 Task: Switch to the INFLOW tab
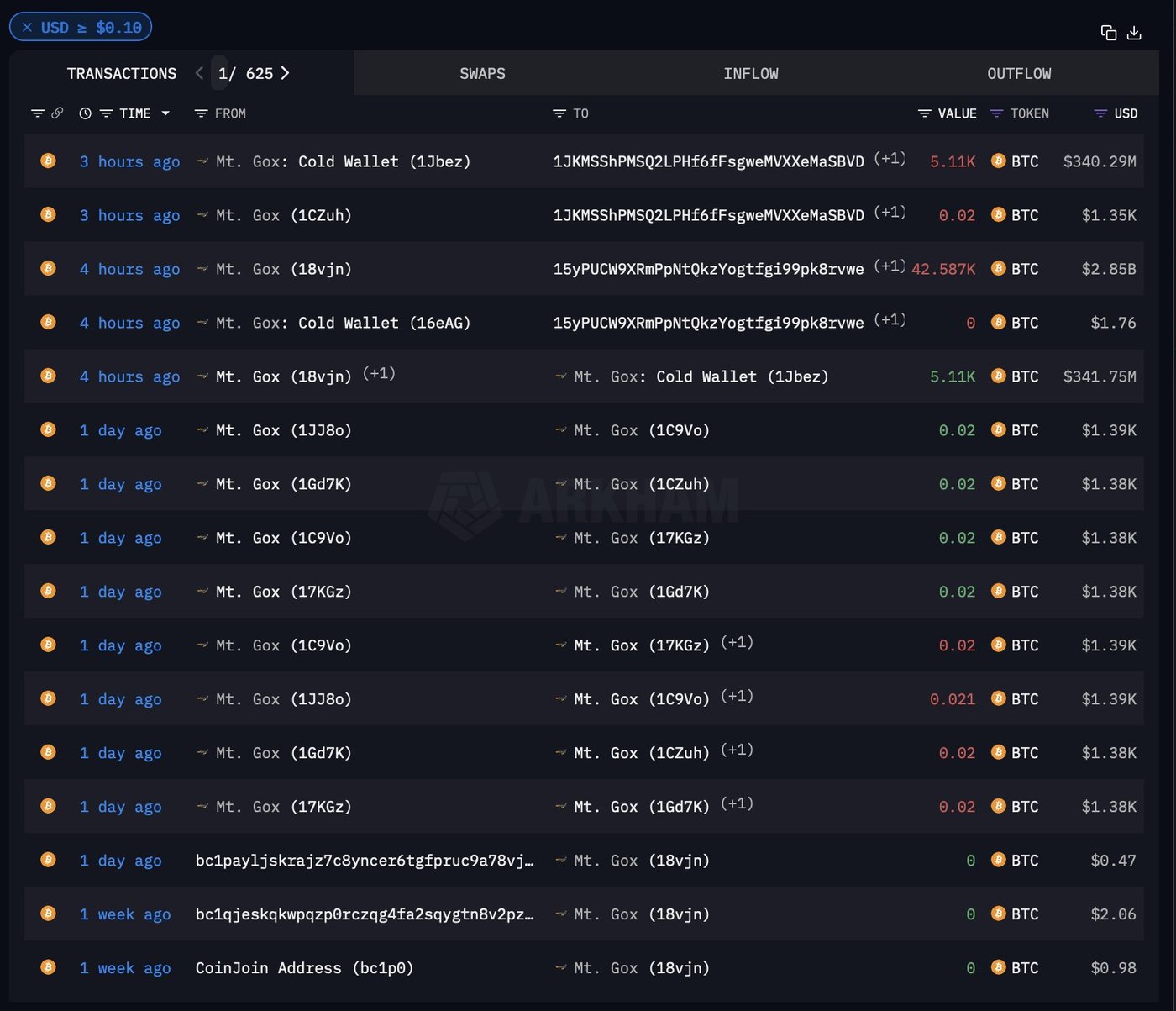click(x=750, y=74)
